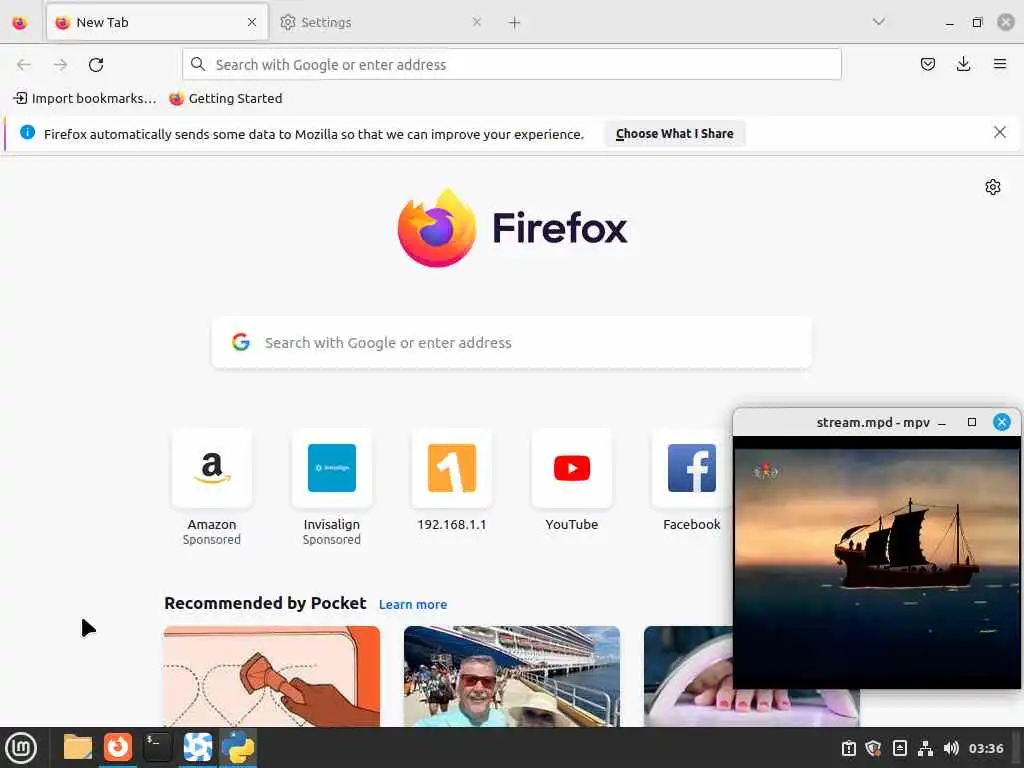1024x768 pixels.
Task: Click the first tray icon with exclamation mark
Action: point(848,748)
